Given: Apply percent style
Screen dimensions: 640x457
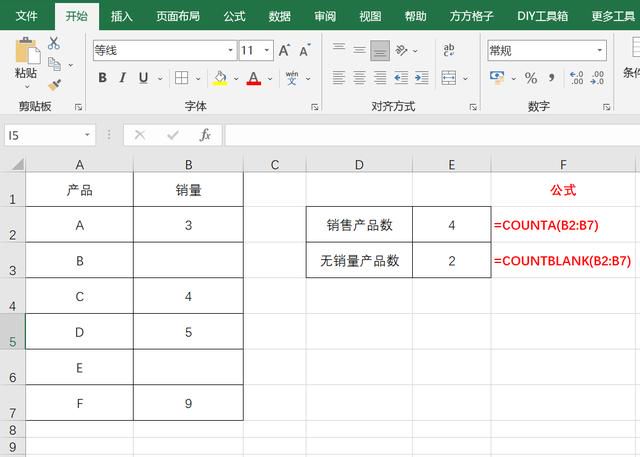Looking at the screenshot, I should [531, 78].
